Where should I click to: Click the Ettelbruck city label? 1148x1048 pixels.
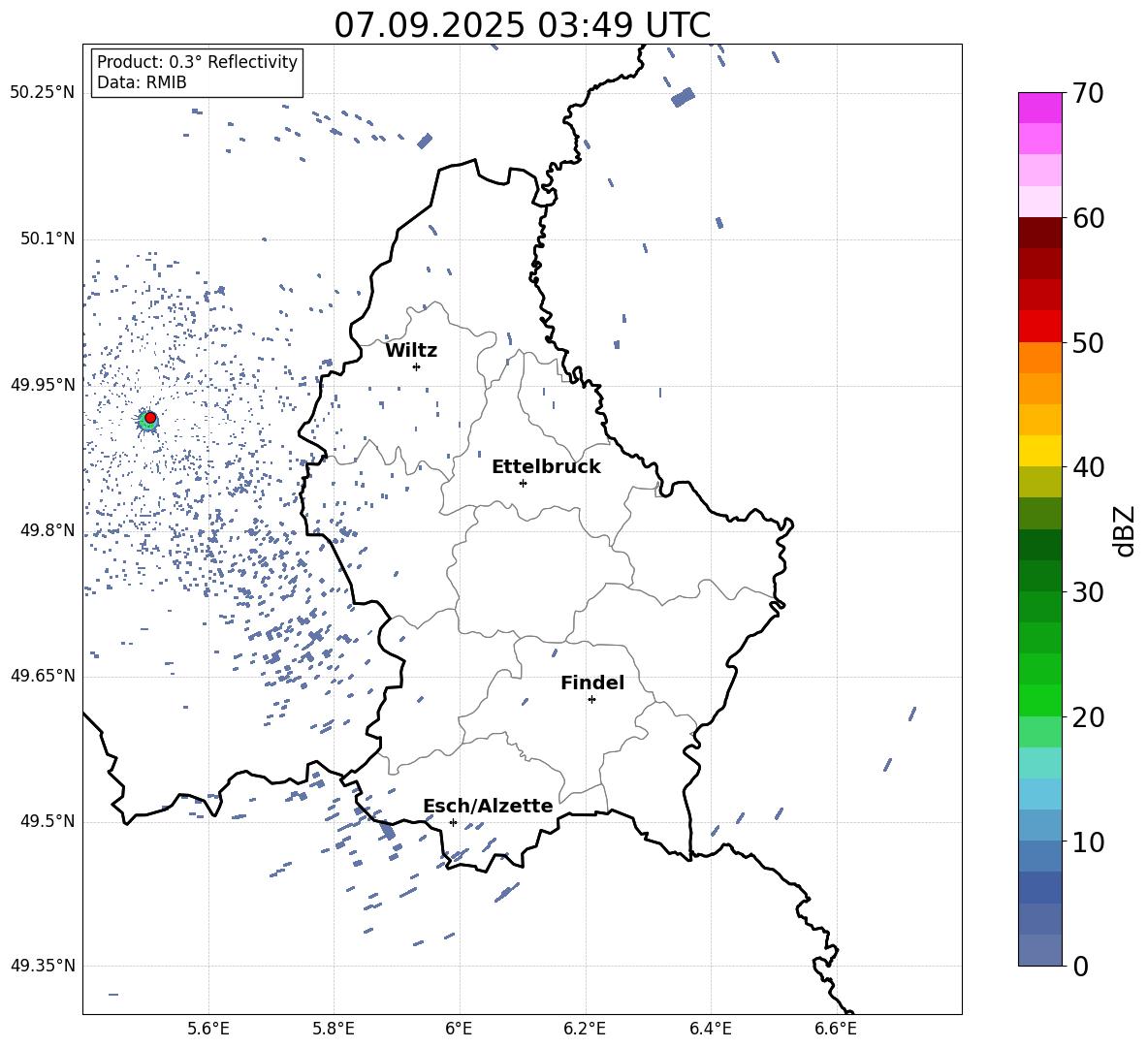click(546, 467)
